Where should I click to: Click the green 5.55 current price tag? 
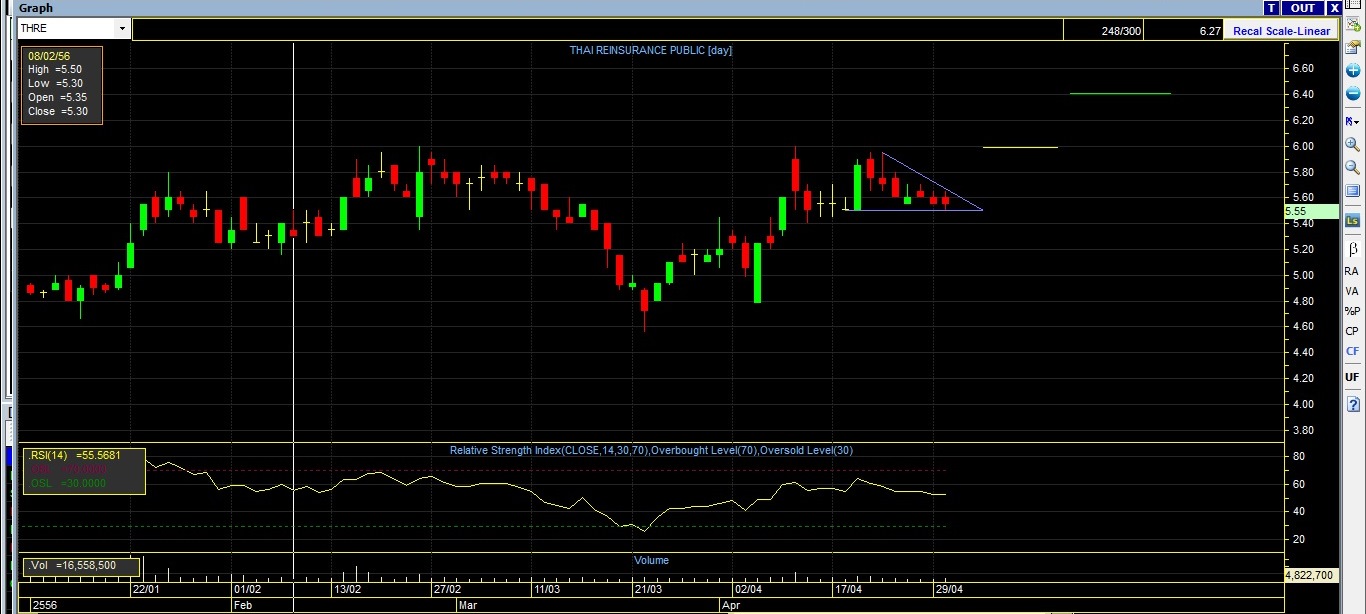tap(1311, 212)
